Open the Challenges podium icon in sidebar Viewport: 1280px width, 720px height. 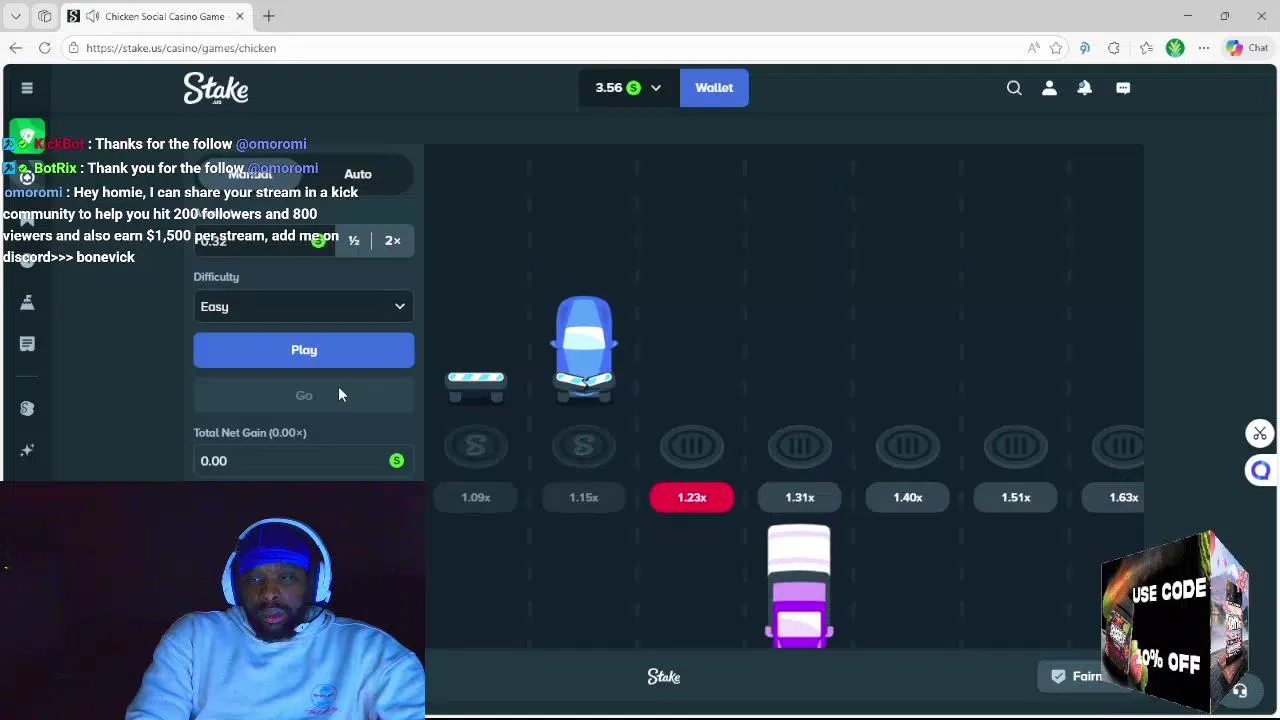[27, 302]
